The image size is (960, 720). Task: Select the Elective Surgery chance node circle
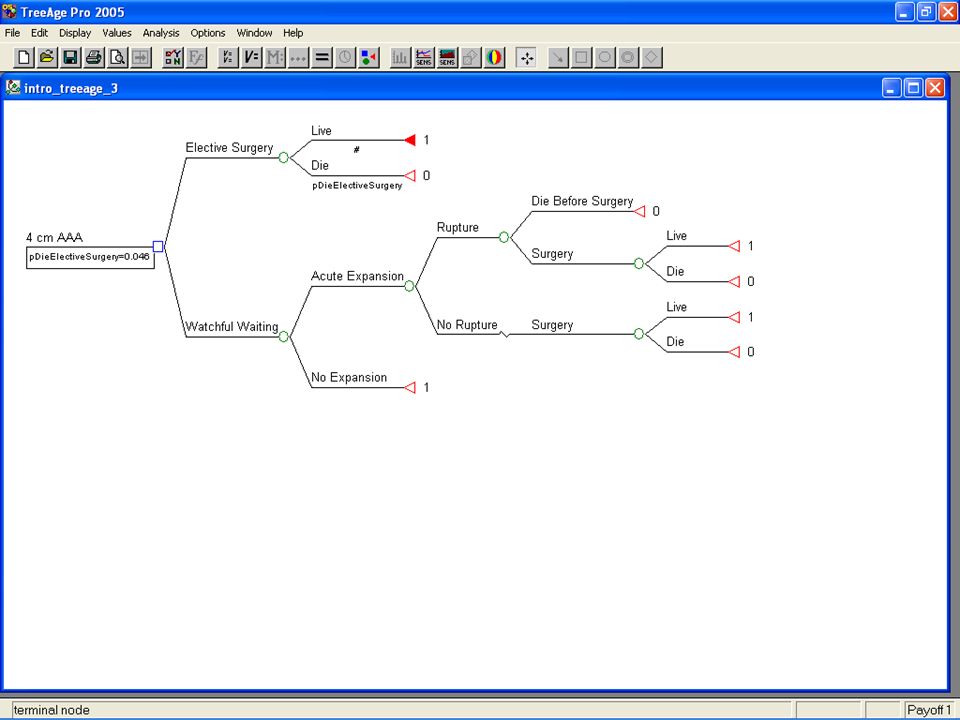coord(283,158)
